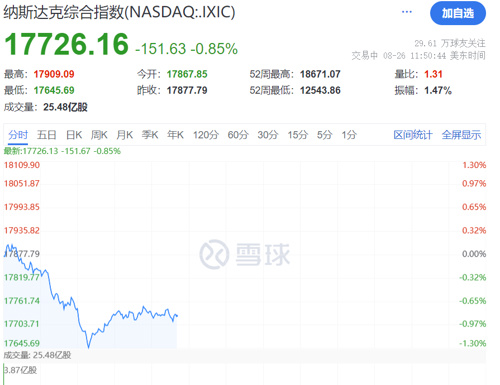
Task: Switch to the 五日 five-day tab
Action: 46,135
